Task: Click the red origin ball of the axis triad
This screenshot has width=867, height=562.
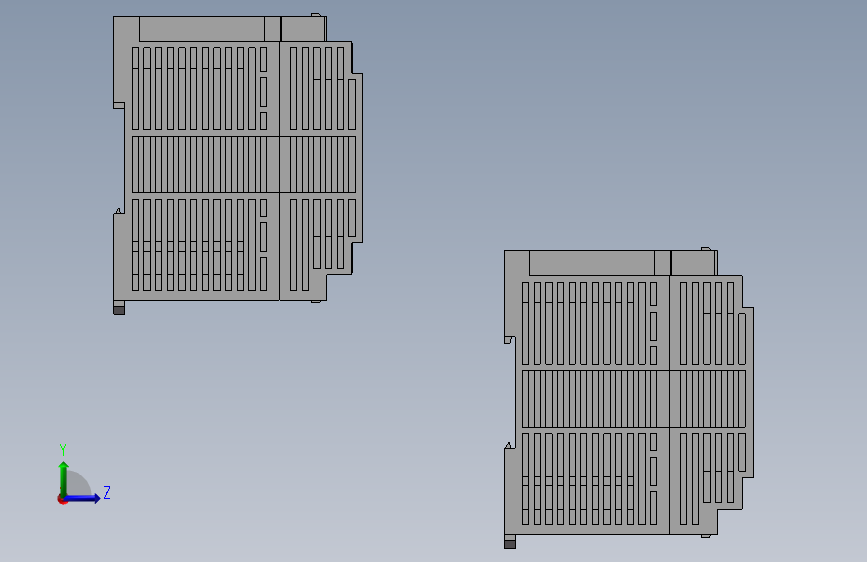Action: [62, 499]
